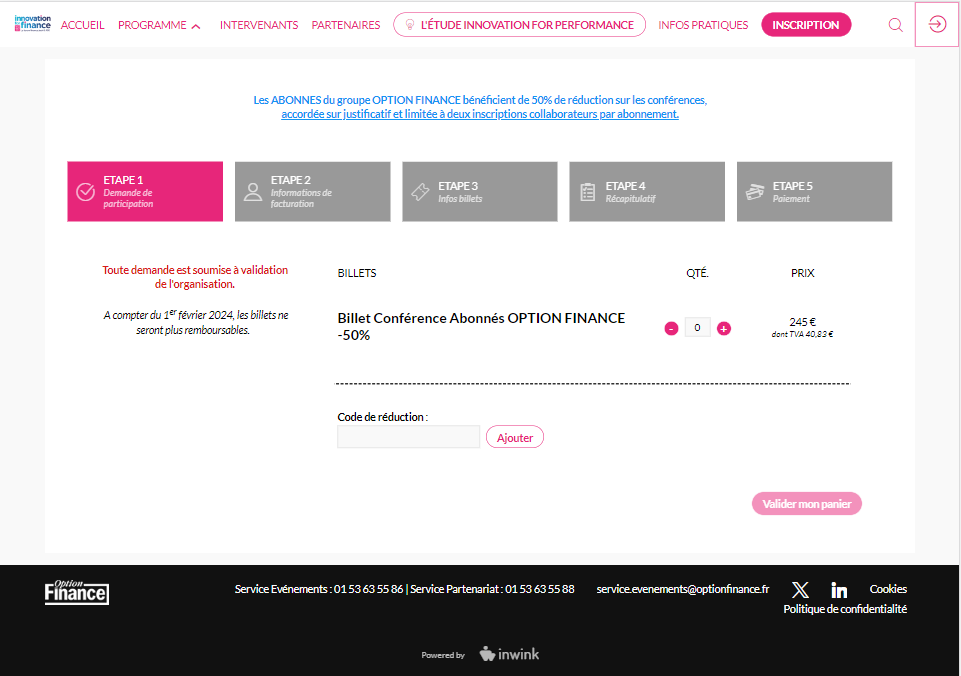
Task: Click the Etape 2 person icon
Action: [253, 192]
